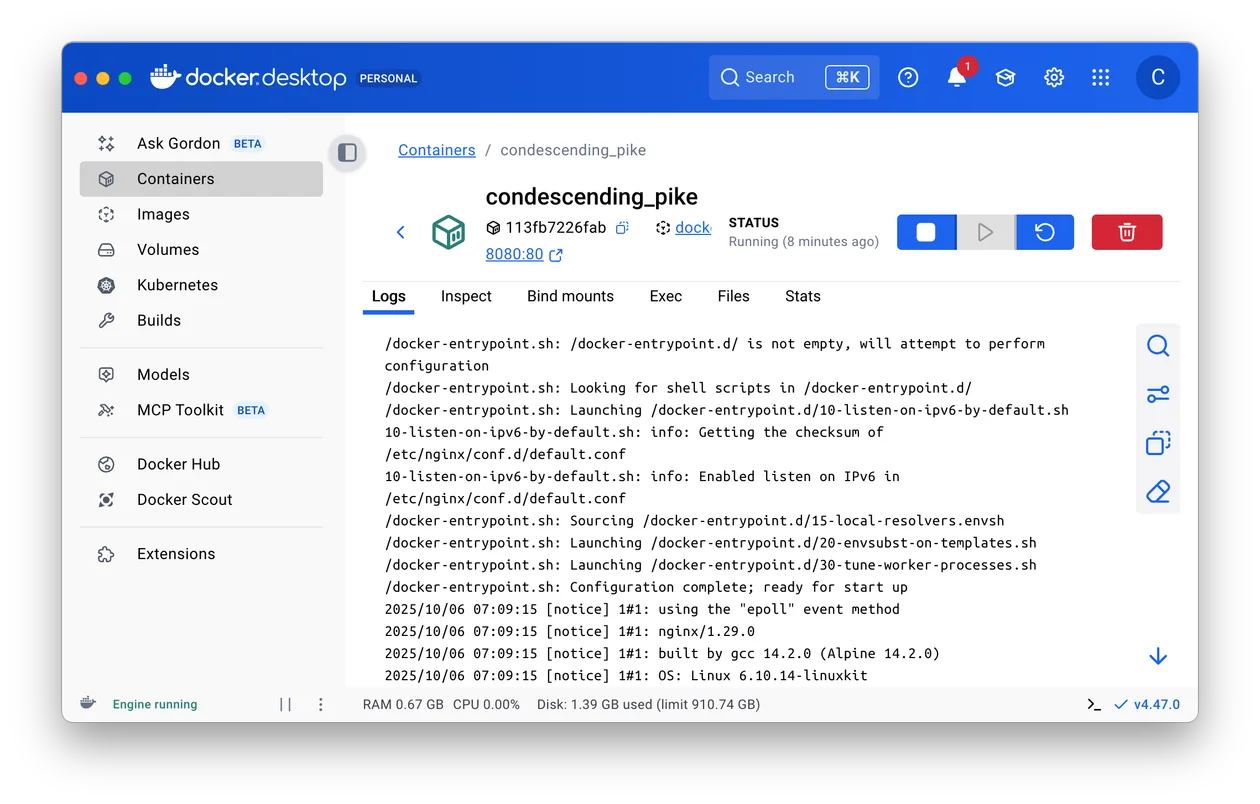1260x804 pixels.
Task: Open log display settings icon
Action: point(1158,394)
